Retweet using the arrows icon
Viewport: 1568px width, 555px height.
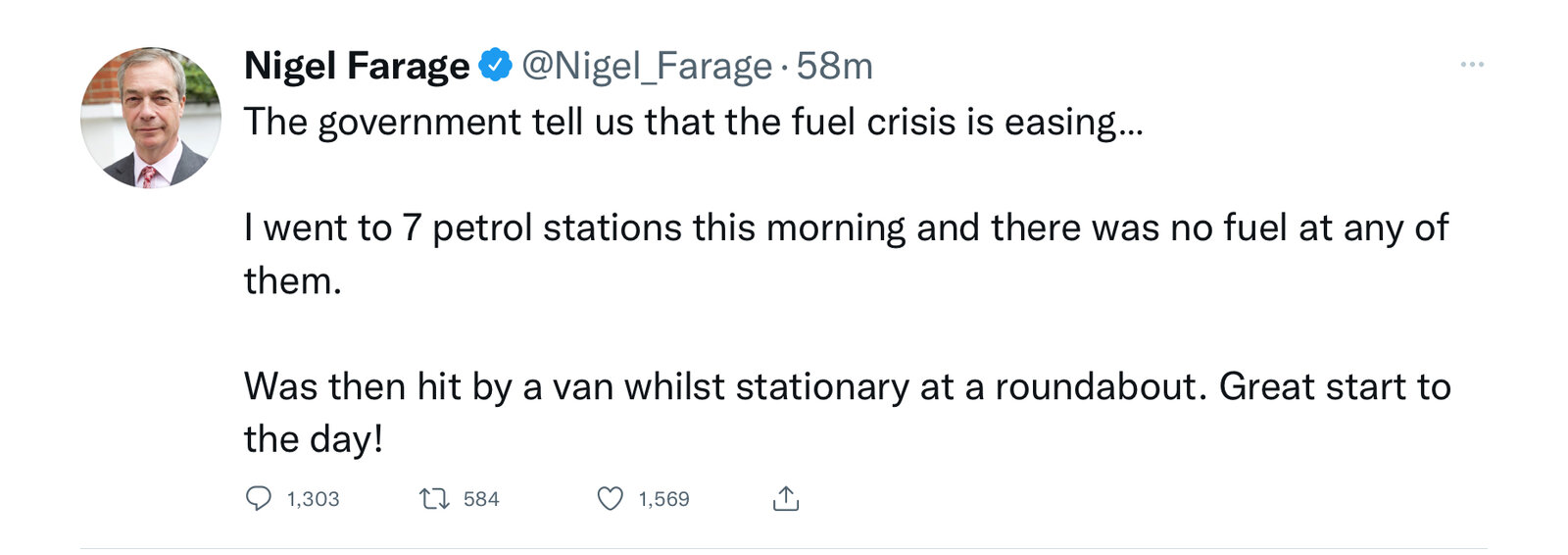434,499
